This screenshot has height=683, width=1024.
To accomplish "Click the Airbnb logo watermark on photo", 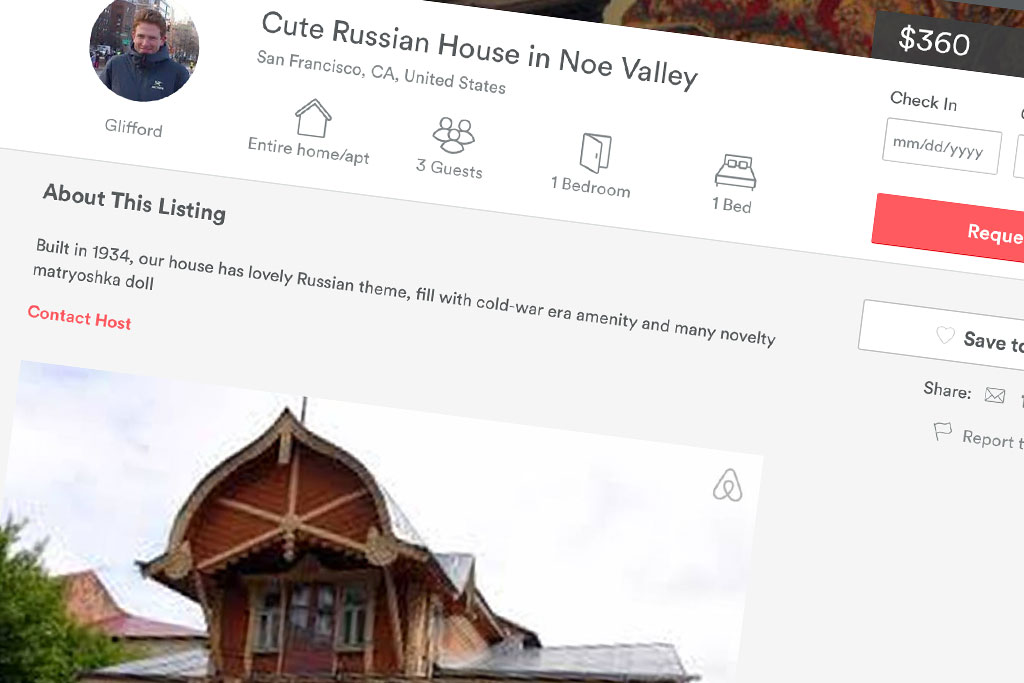I will click(728, 485).
